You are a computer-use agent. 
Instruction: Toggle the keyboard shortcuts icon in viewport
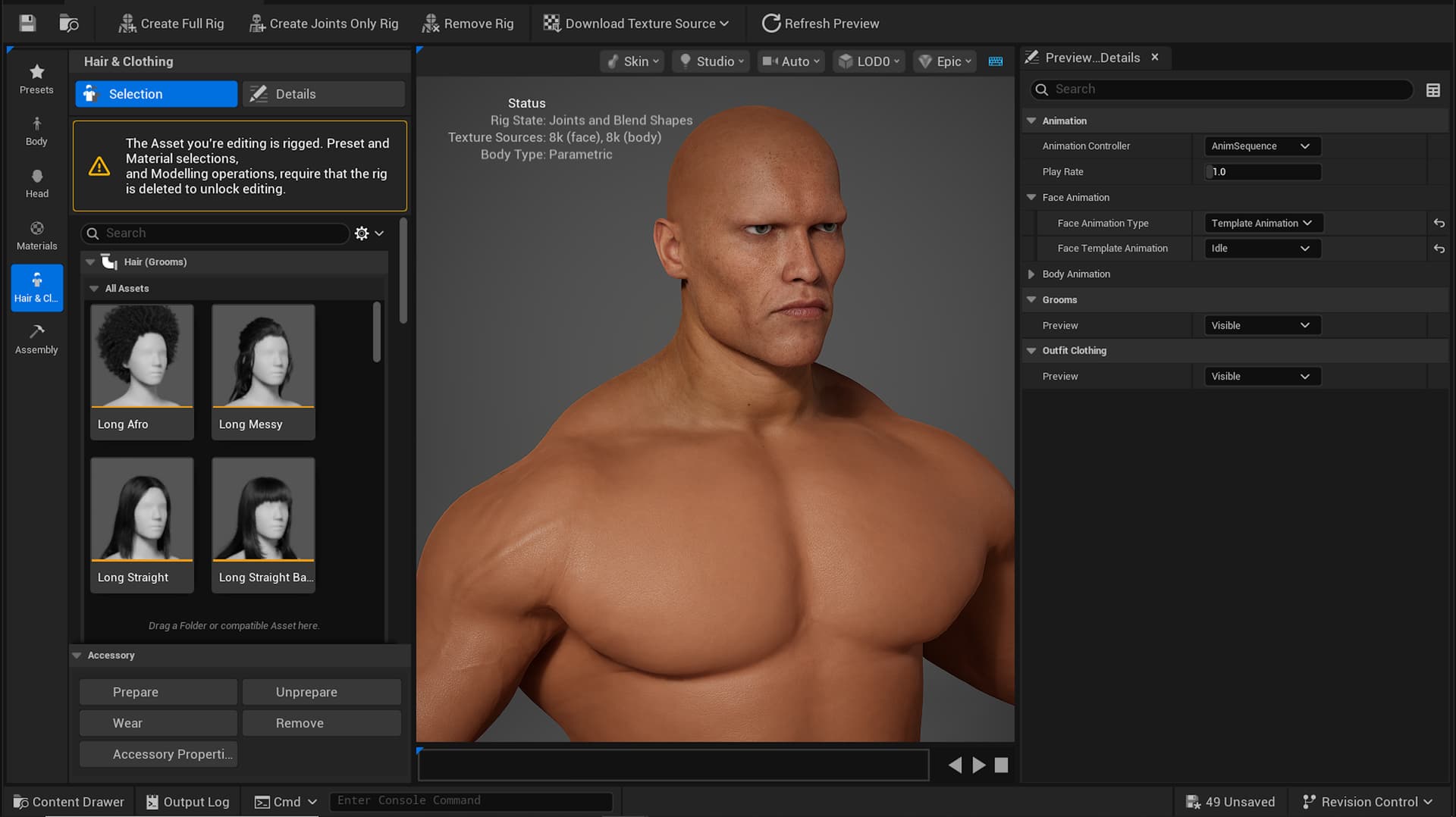coord(996,61)
